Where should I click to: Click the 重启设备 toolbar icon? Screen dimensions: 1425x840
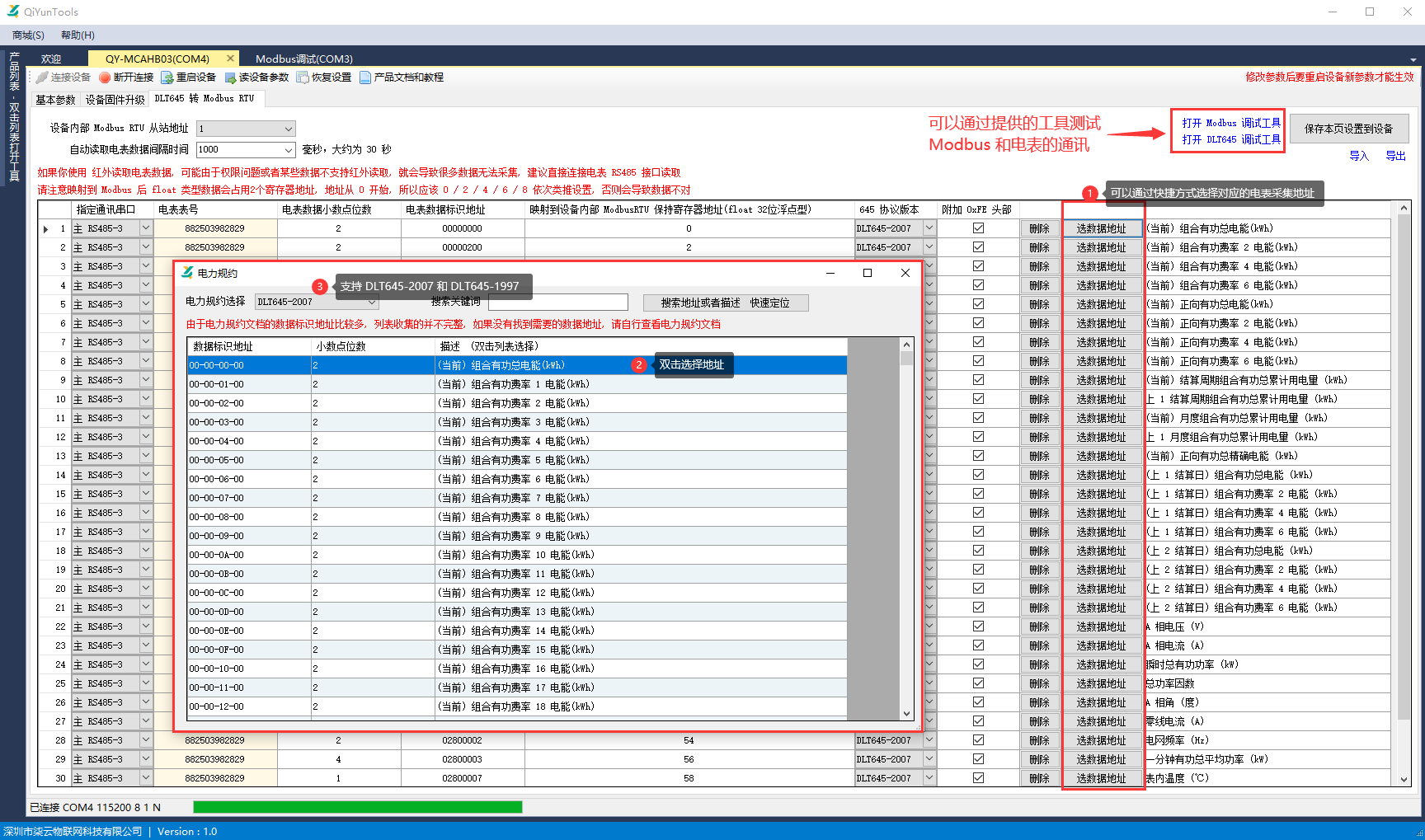click(167, 77)
